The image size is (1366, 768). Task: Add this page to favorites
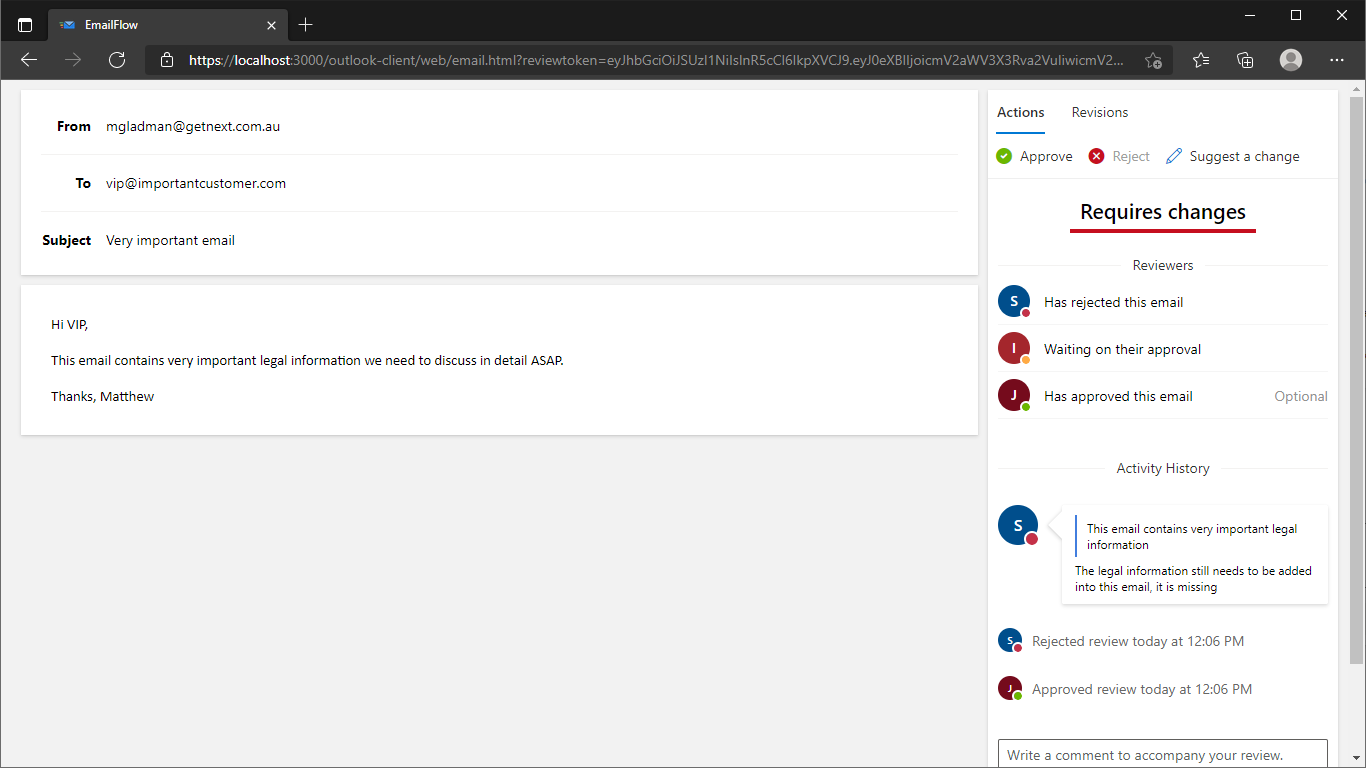pyautogui.click(x=1153, y=60)
